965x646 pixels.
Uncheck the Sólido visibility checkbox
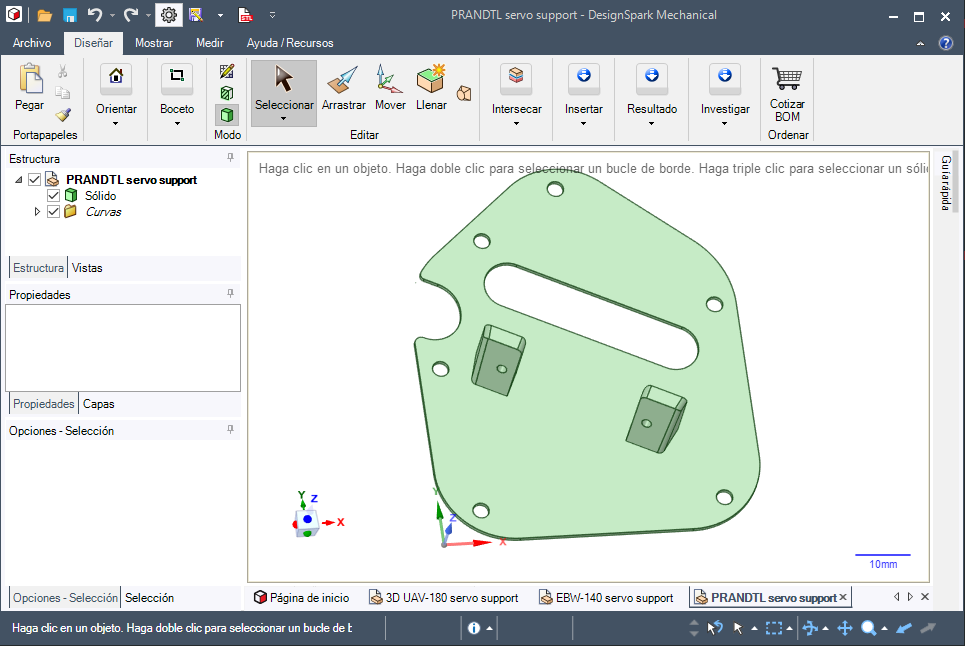click(x=54, y=196)
